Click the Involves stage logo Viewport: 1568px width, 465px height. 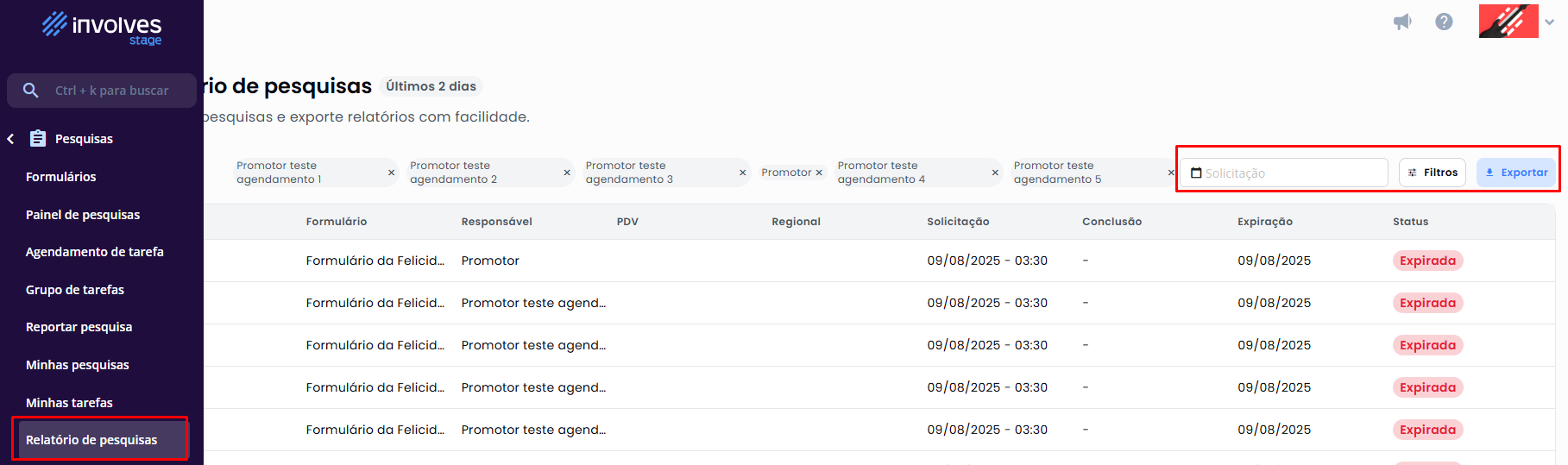102,27
